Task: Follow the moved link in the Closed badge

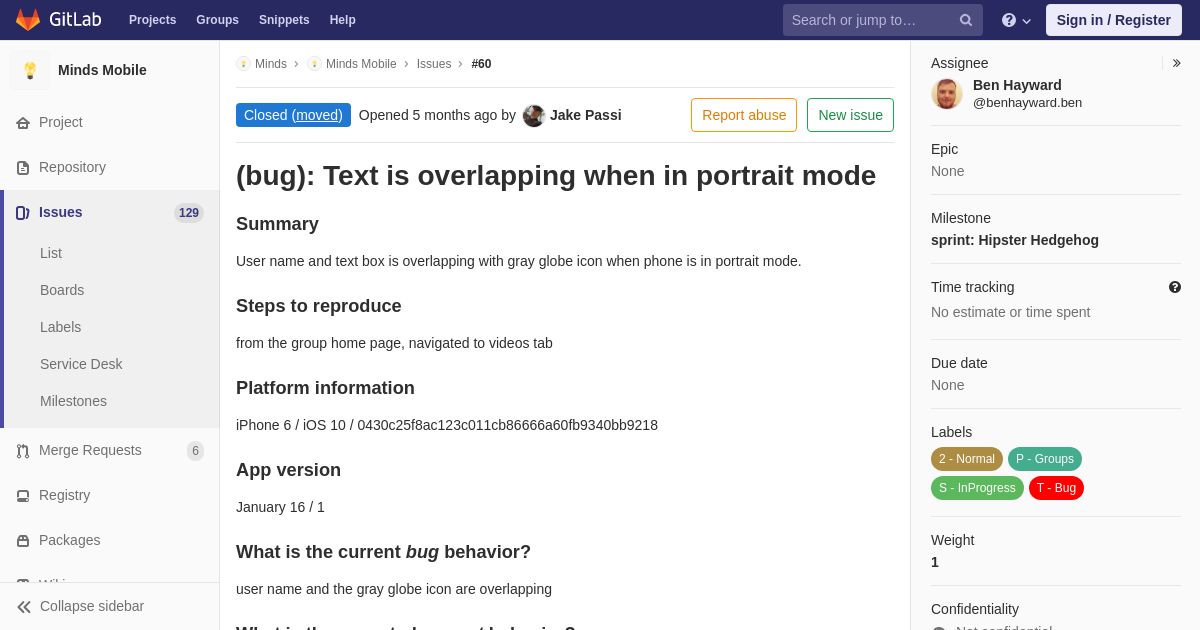Action: tap(317, 115)
